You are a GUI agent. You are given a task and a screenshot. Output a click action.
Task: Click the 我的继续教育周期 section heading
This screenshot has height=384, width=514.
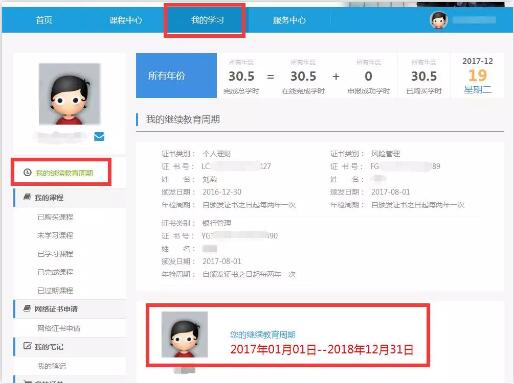[183, 119]
